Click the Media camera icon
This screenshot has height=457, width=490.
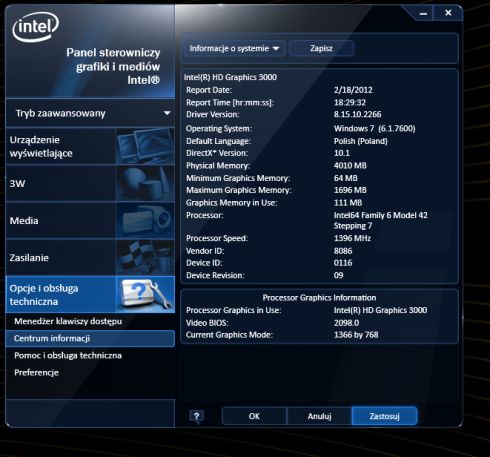145,220
